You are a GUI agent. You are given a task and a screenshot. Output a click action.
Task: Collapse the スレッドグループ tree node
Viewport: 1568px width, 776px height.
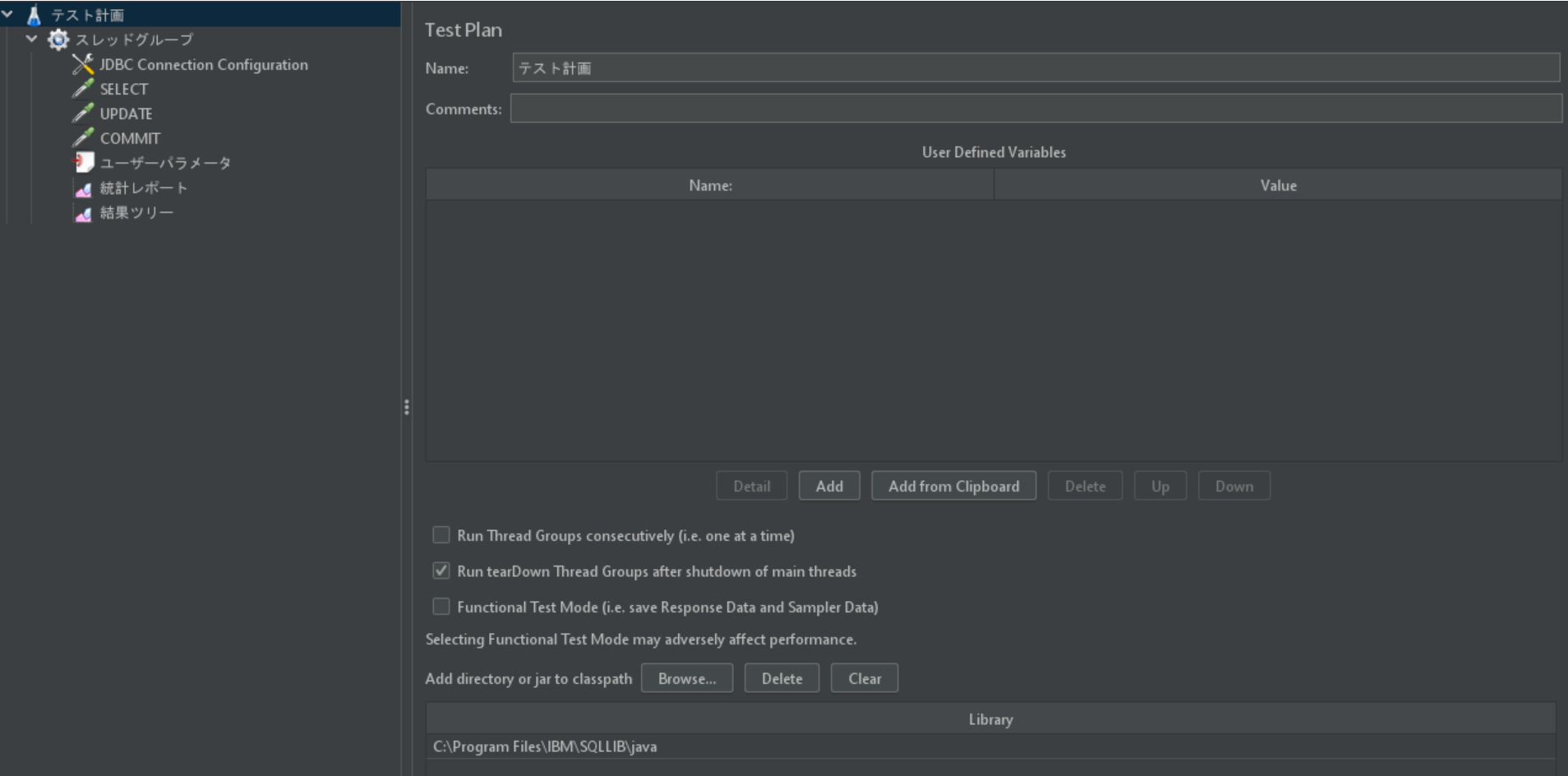point(32,39)
